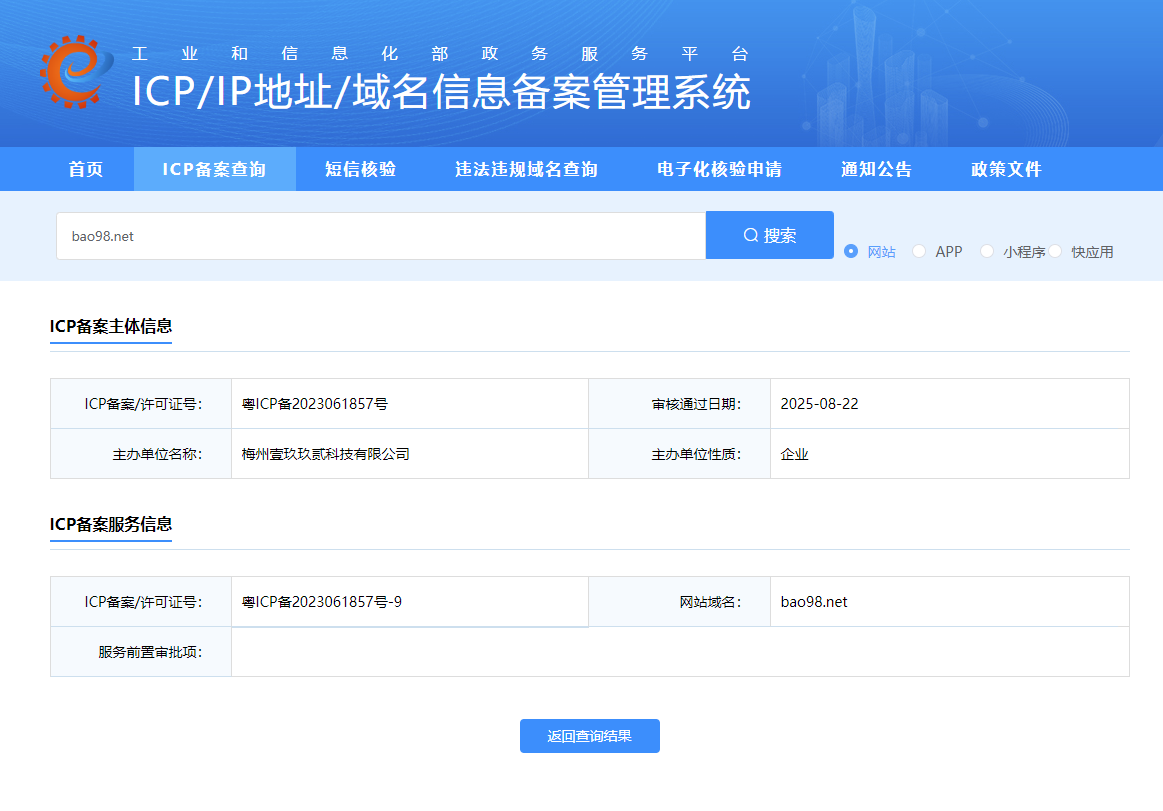Switch to the ICP备案查询 tab
Viewport: 1163px width, 811px height.
pyautogui.click(x=214, y=169)
